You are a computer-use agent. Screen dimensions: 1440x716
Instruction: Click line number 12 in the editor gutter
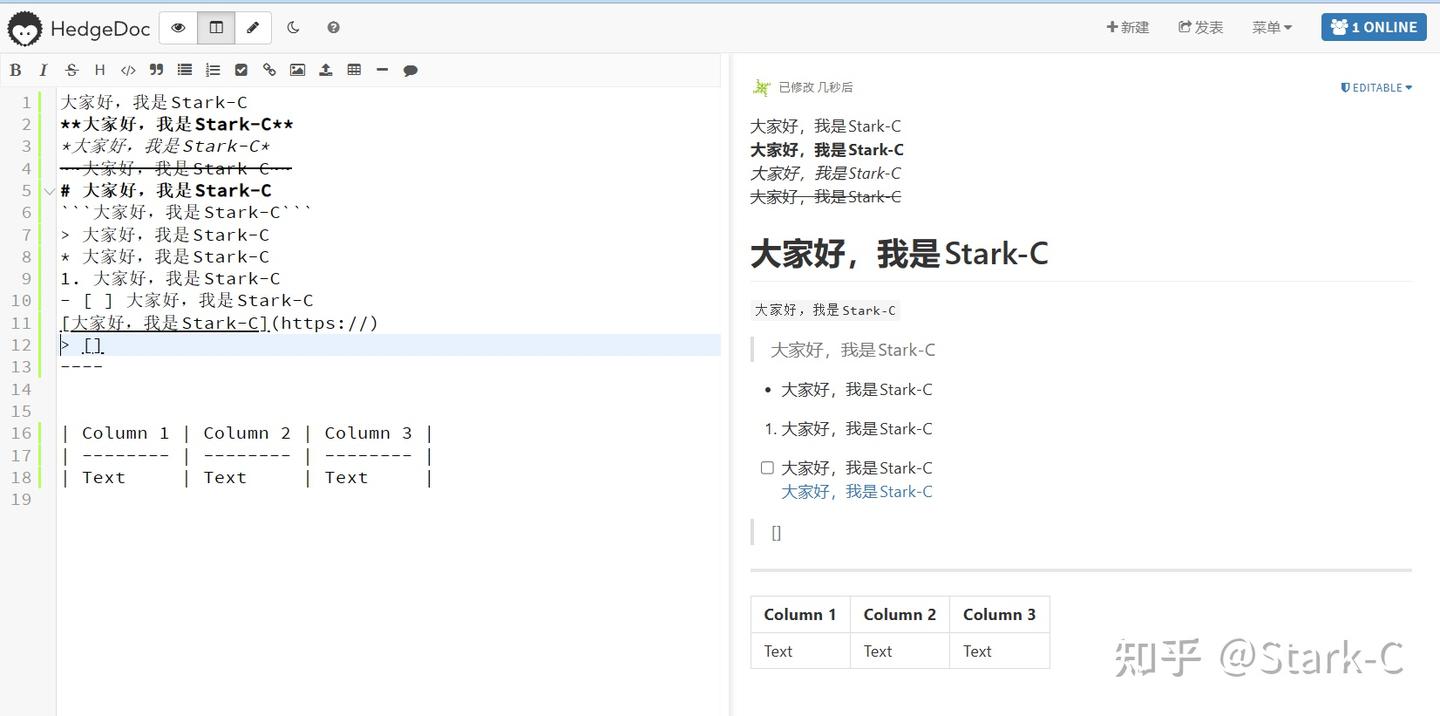(x=22, y=344)
